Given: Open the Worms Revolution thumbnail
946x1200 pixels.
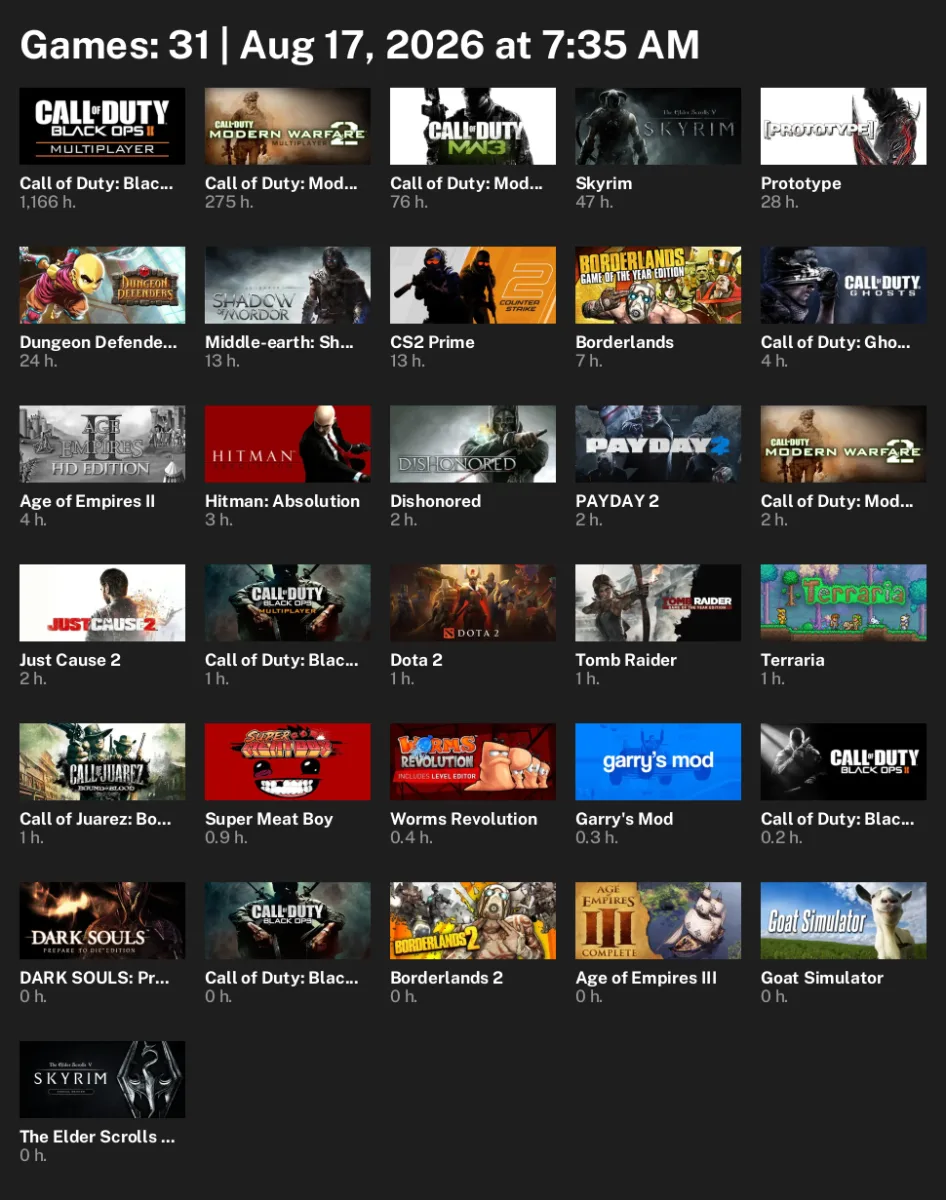Looking at the screenshot, I should (x=473, y=762).
